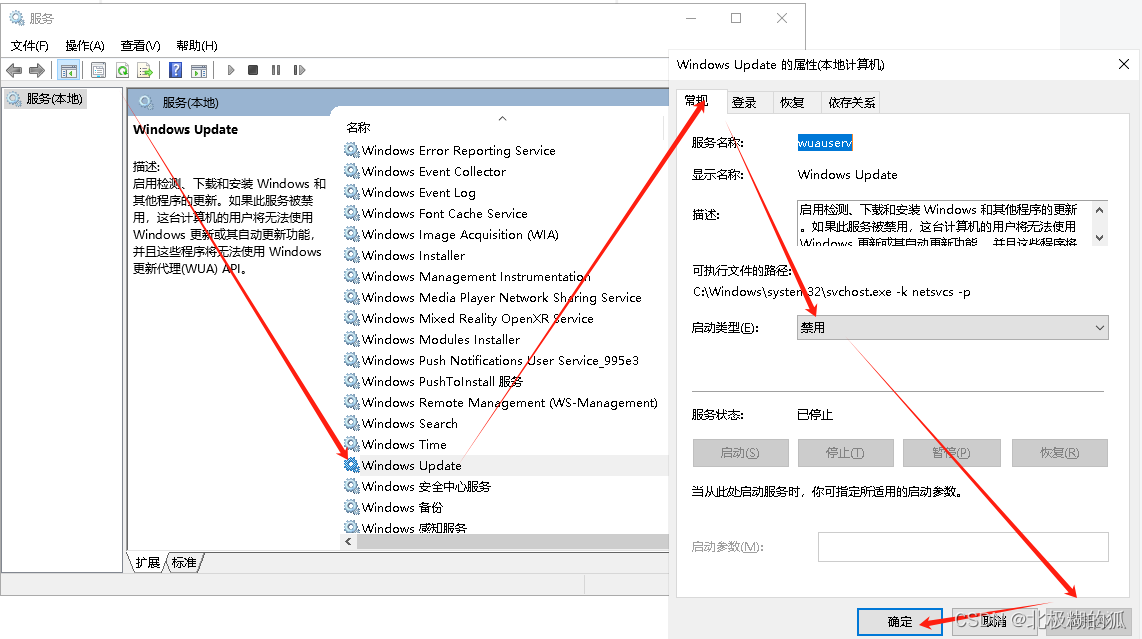Toggle Show/Hide Console Tree toolbar icon
Viewport: 1142px width, 639px height.
click(x=68, y=71)
